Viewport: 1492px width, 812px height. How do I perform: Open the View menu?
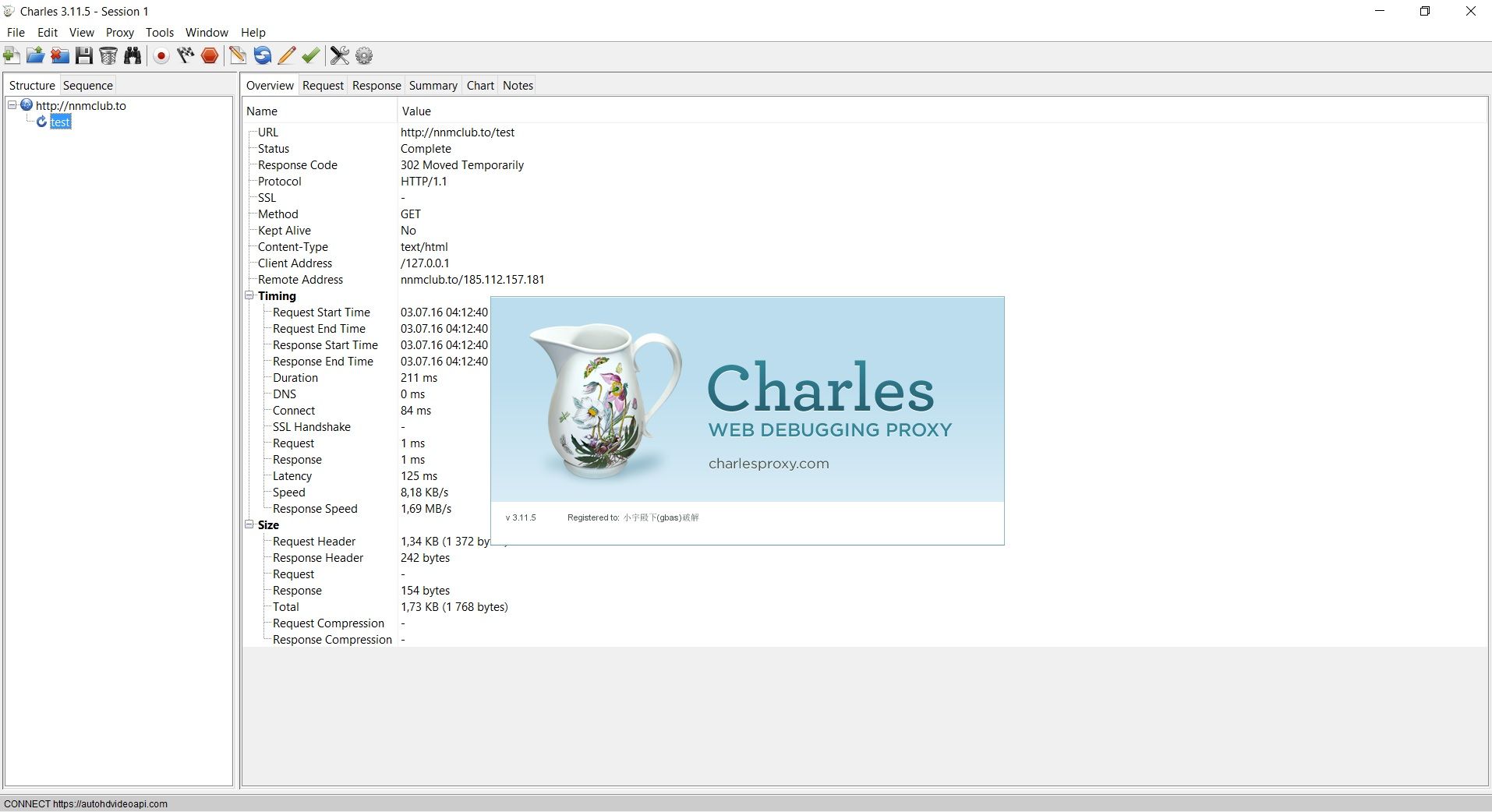(81, 32)
